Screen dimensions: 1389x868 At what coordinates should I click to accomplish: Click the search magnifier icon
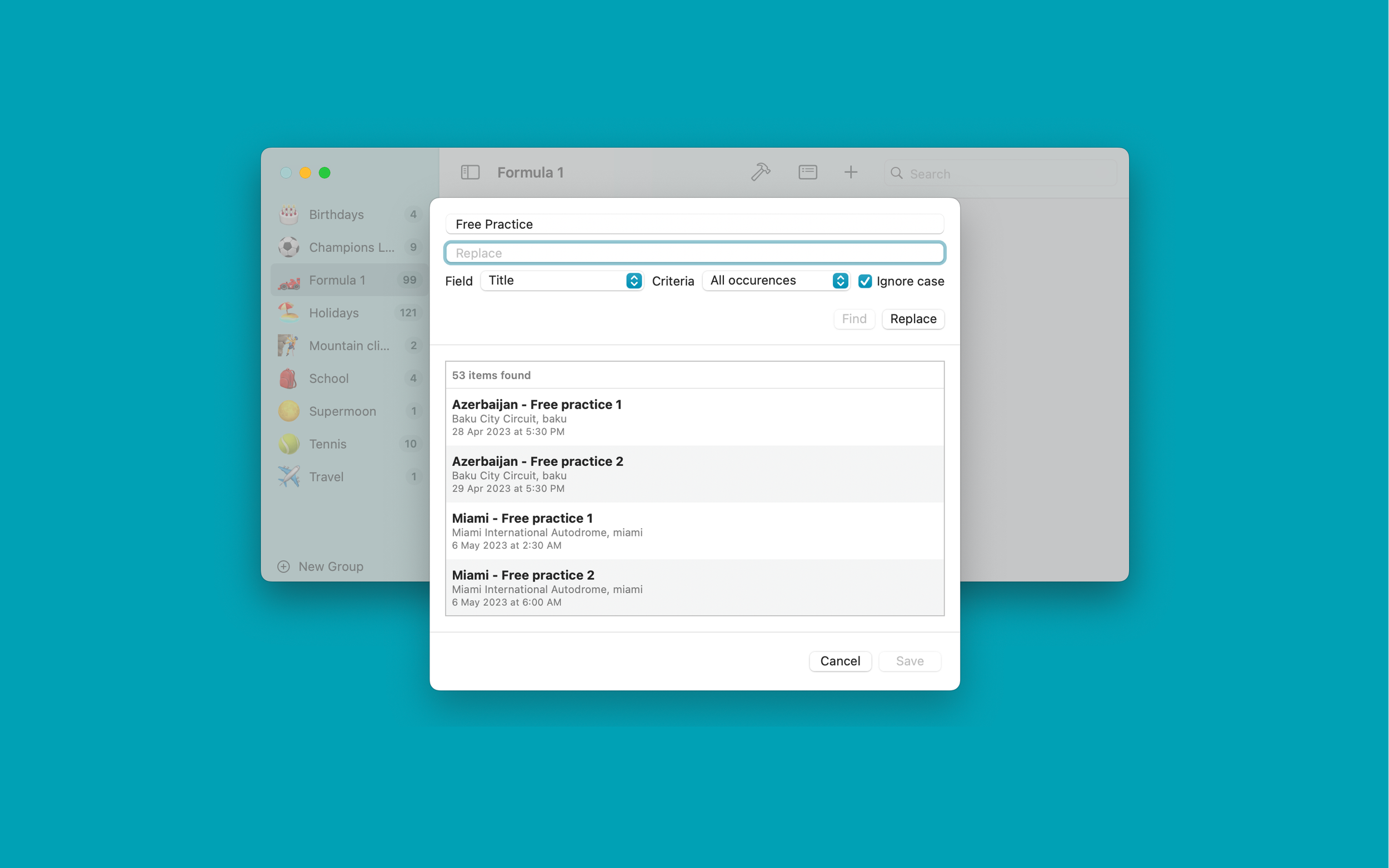pyautogui.click(x=896, y=173)
